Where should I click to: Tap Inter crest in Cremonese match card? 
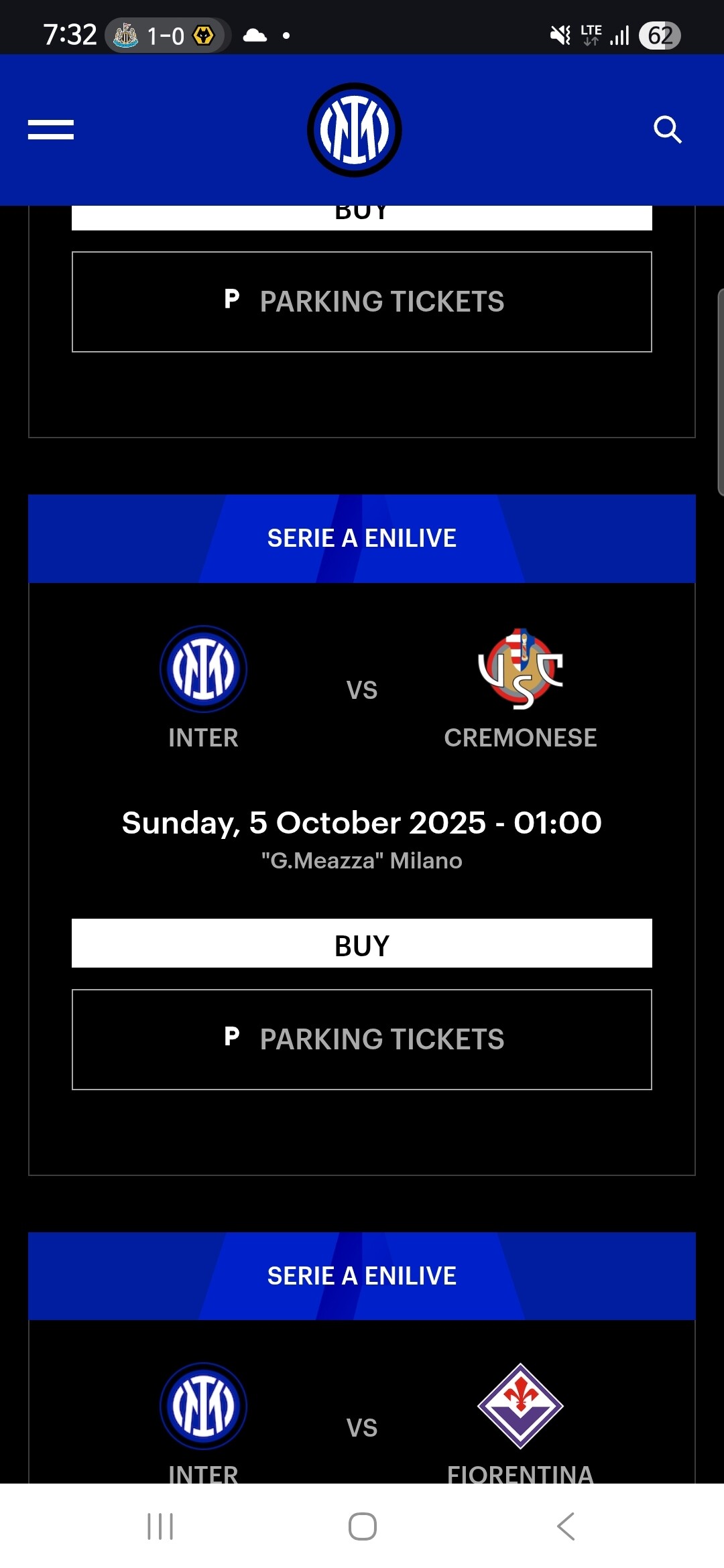203,669
